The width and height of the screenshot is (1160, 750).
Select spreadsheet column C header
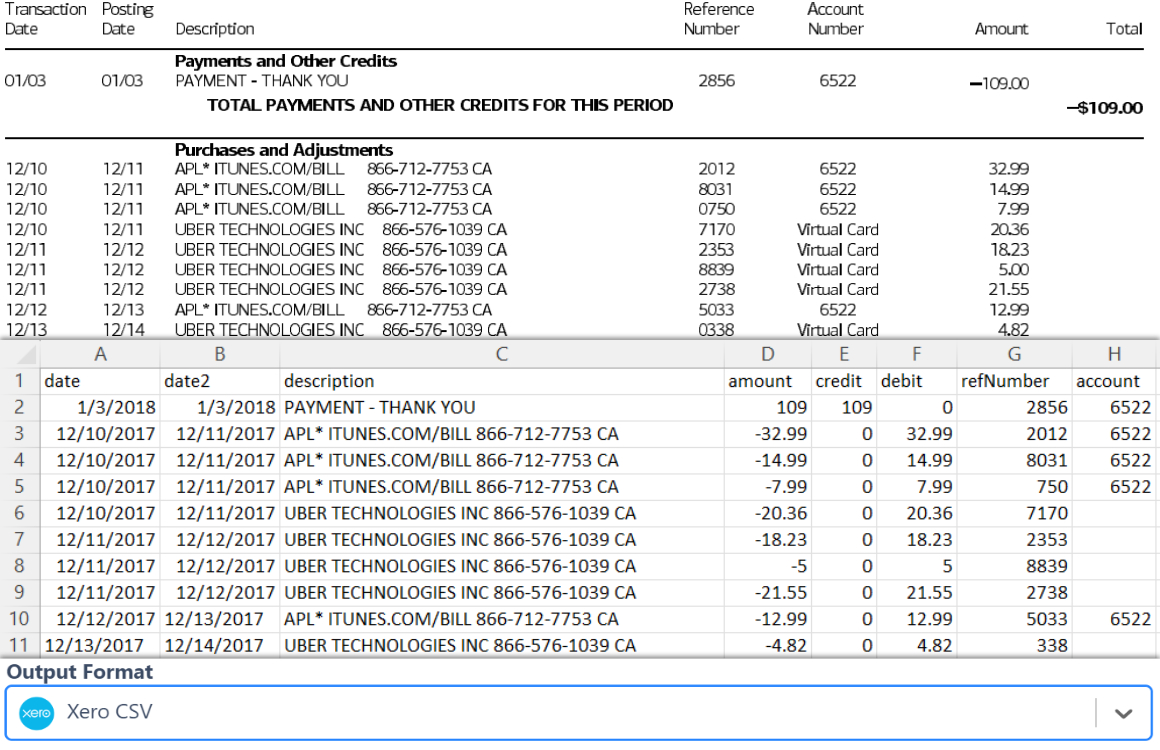(502, 354)
